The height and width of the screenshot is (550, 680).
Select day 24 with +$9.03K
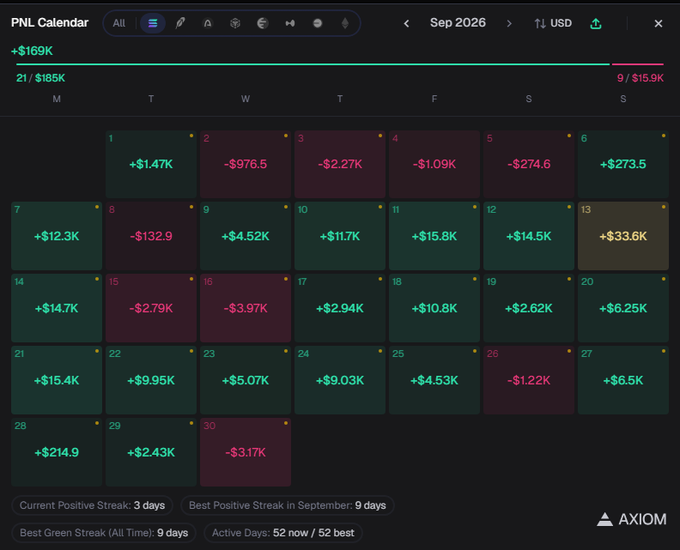[340, 380]
